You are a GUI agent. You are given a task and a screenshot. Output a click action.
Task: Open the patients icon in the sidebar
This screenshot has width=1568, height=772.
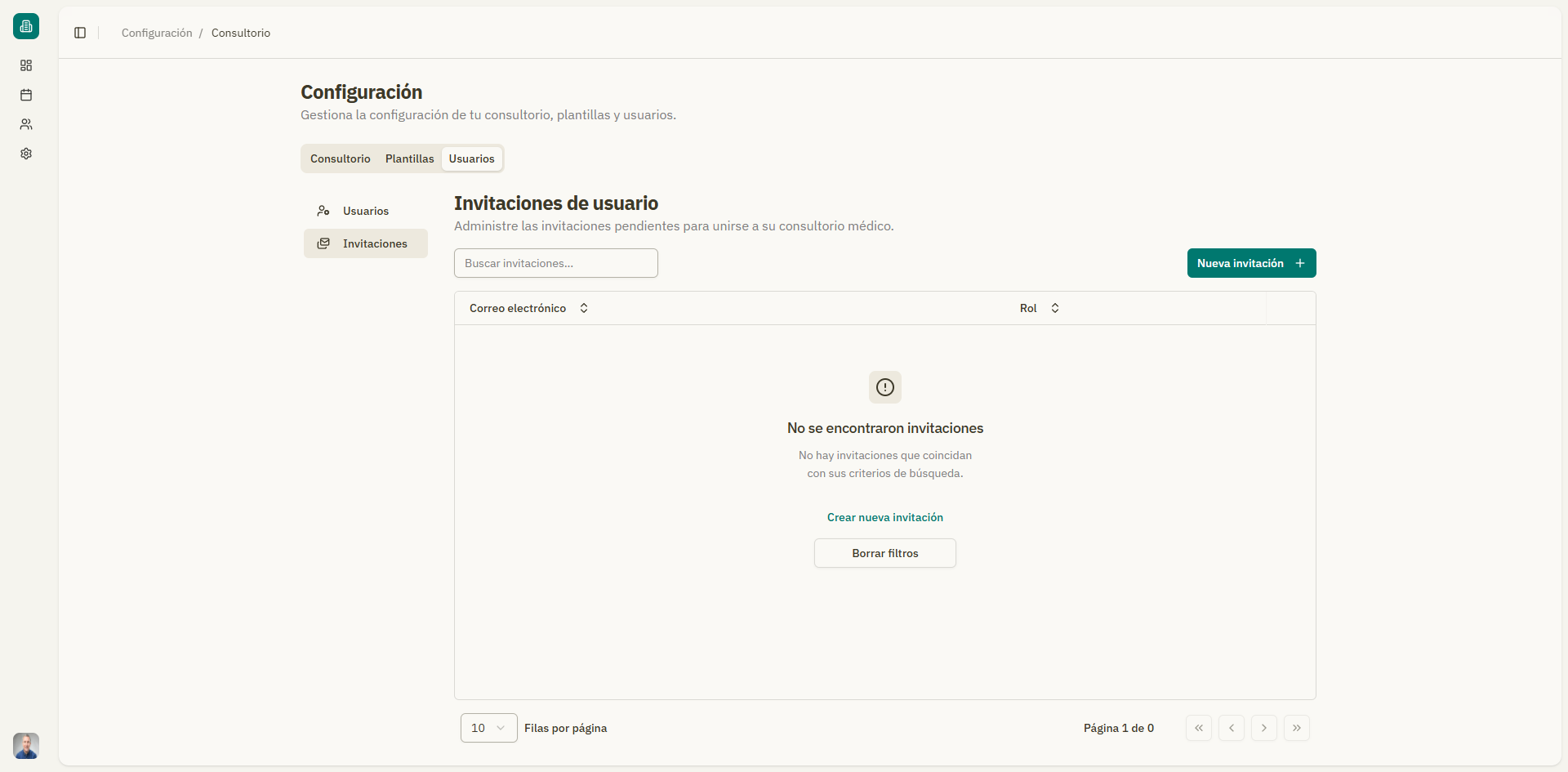coord(26,124)
